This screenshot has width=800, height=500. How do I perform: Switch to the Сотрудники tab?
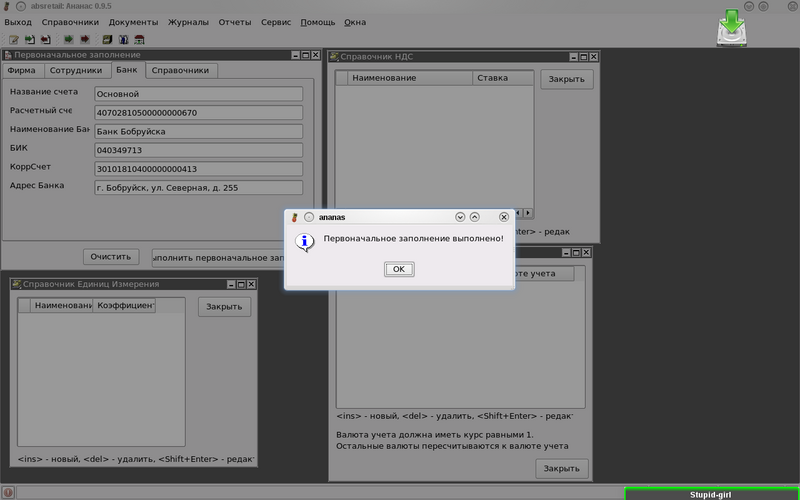[75, 71]
